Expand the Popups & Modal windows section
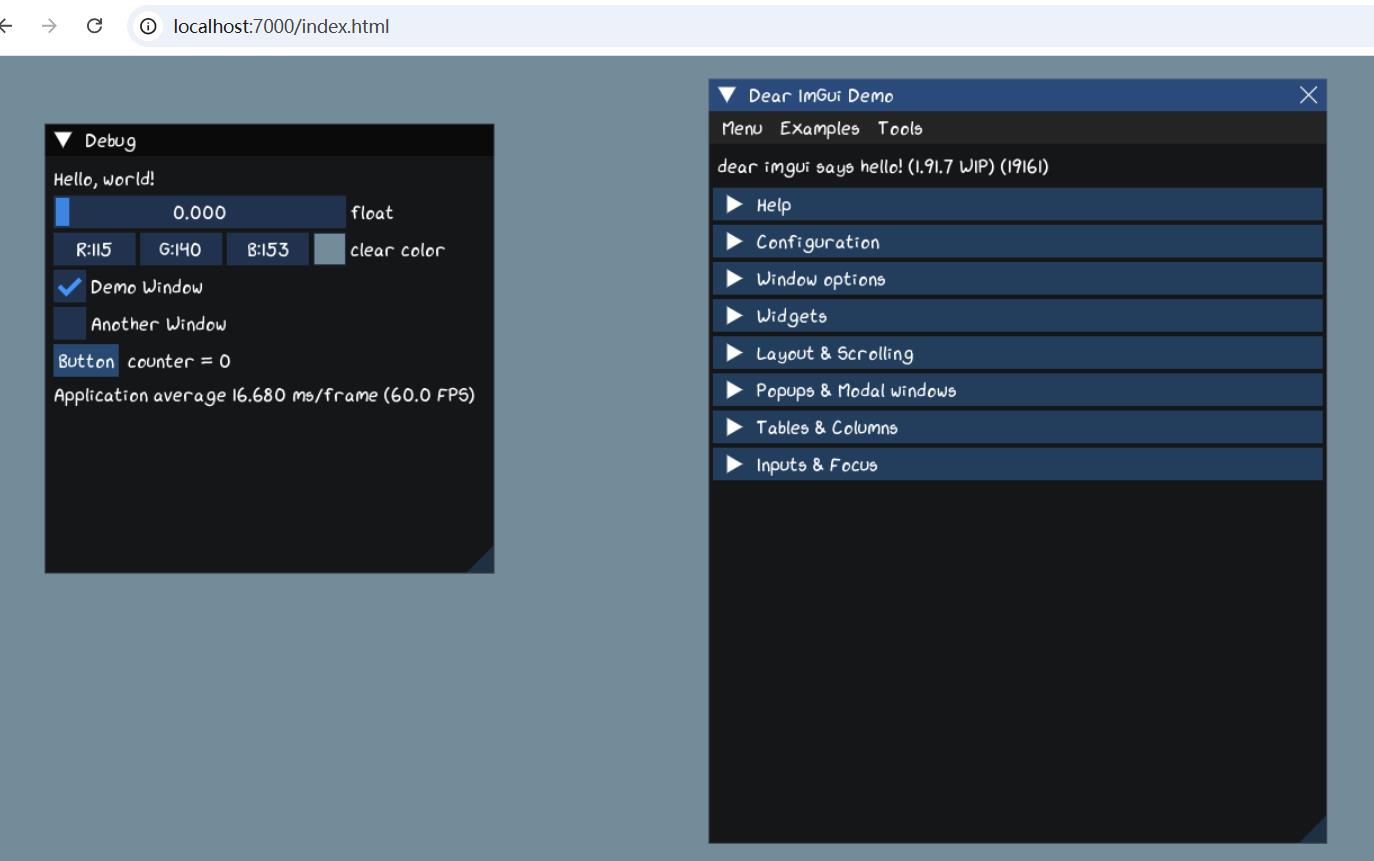1374x861 pixels. (1018, 390)
